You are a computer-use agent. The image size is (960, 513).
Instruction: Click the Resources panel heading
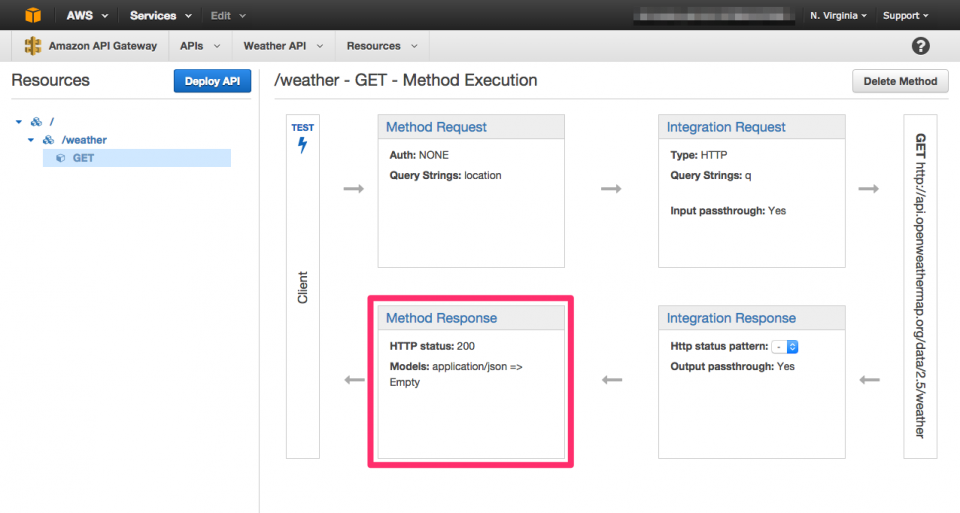[x=50, y=80]
